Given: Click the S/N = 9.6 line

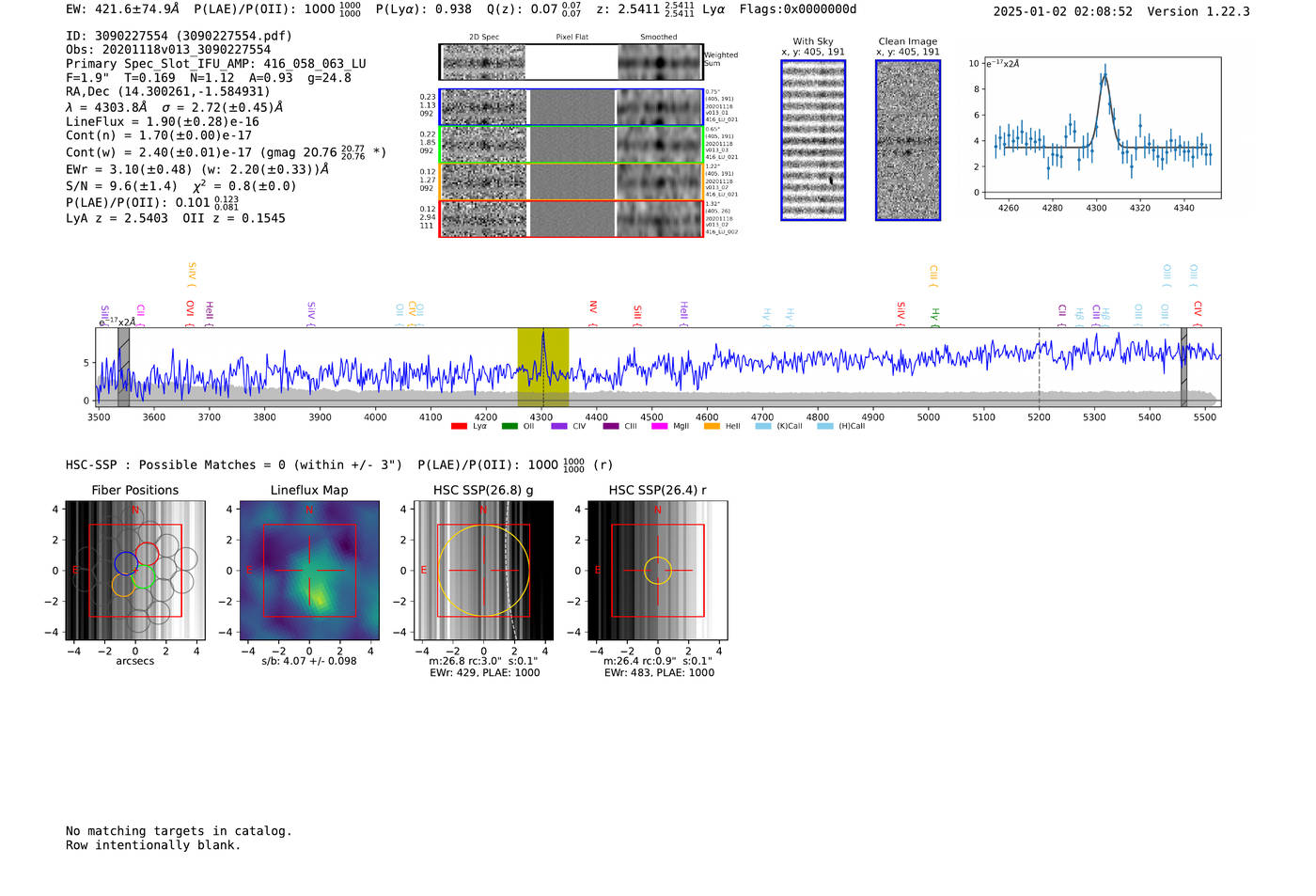Looking at the screenshot, I should 181,186.
